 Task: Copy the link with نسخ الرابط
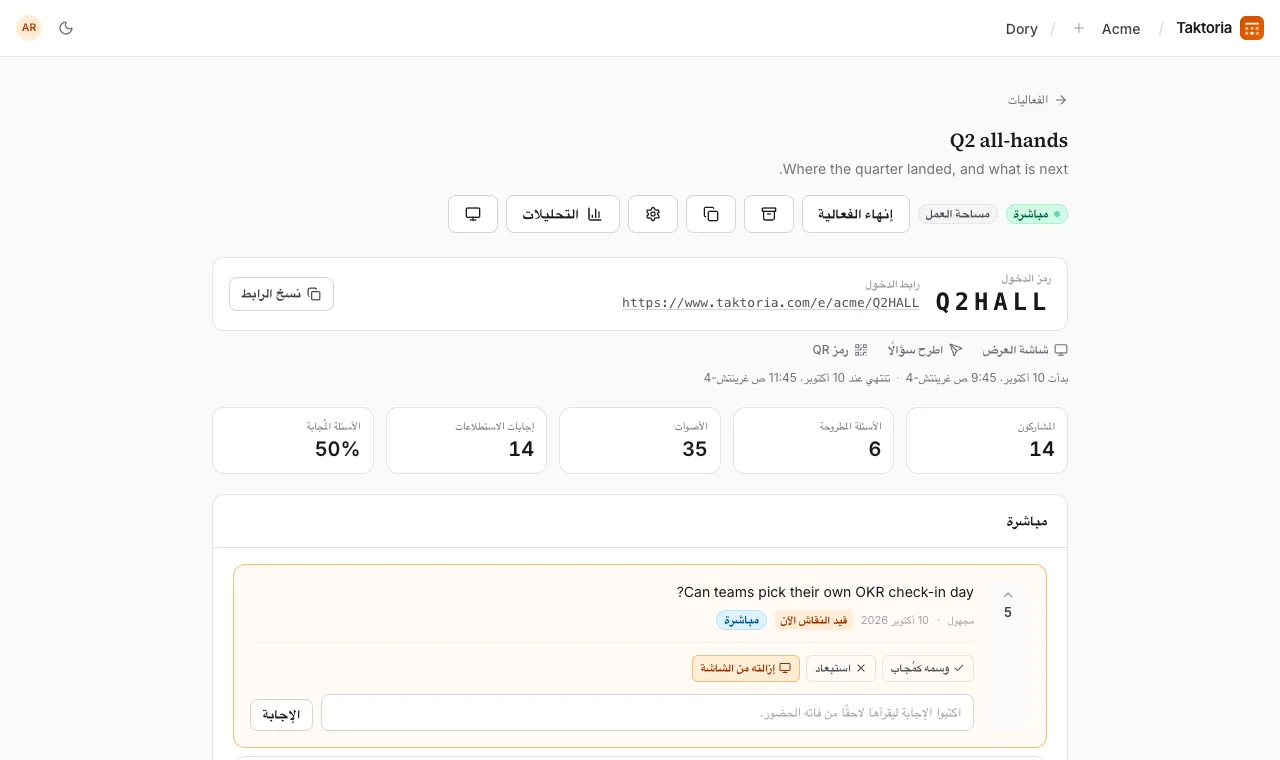[x=281, y=294]
